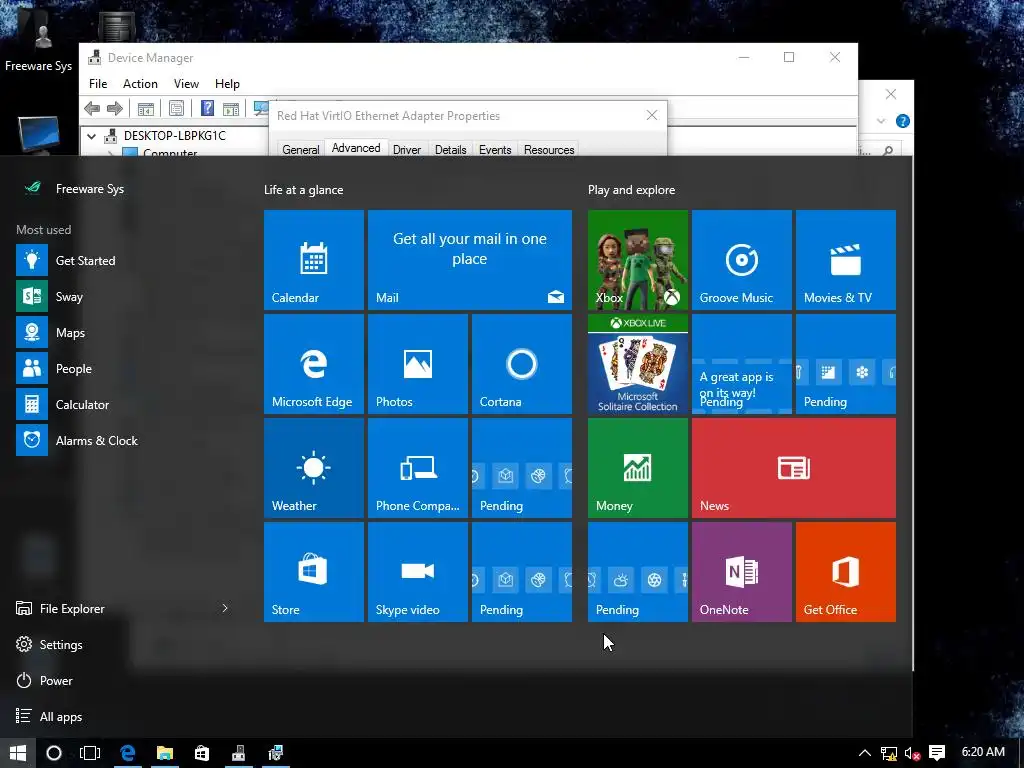Screen dimensions: 1024x768
Task: Collapse DESKTOP-LBPKG1C tree node
Action: click(91, 136)
